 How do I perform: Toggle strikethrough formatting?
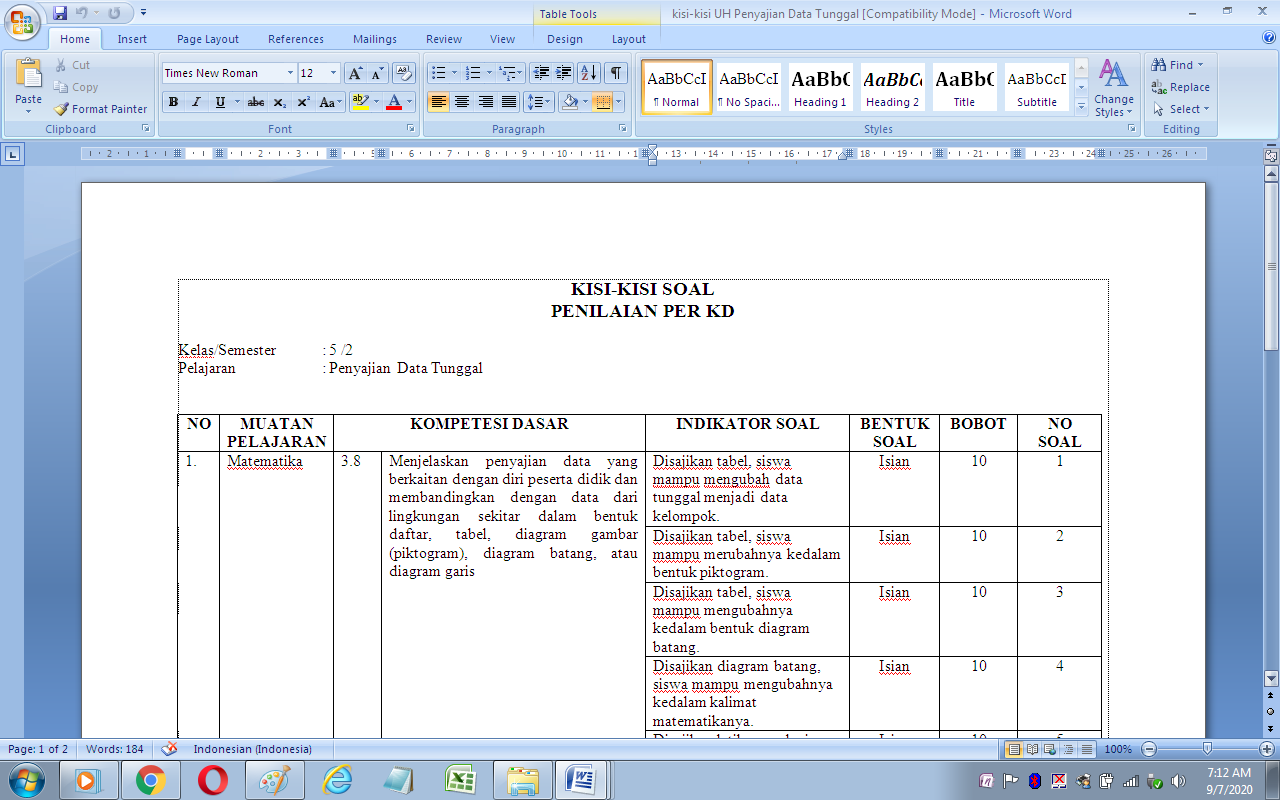pos(256,102)
